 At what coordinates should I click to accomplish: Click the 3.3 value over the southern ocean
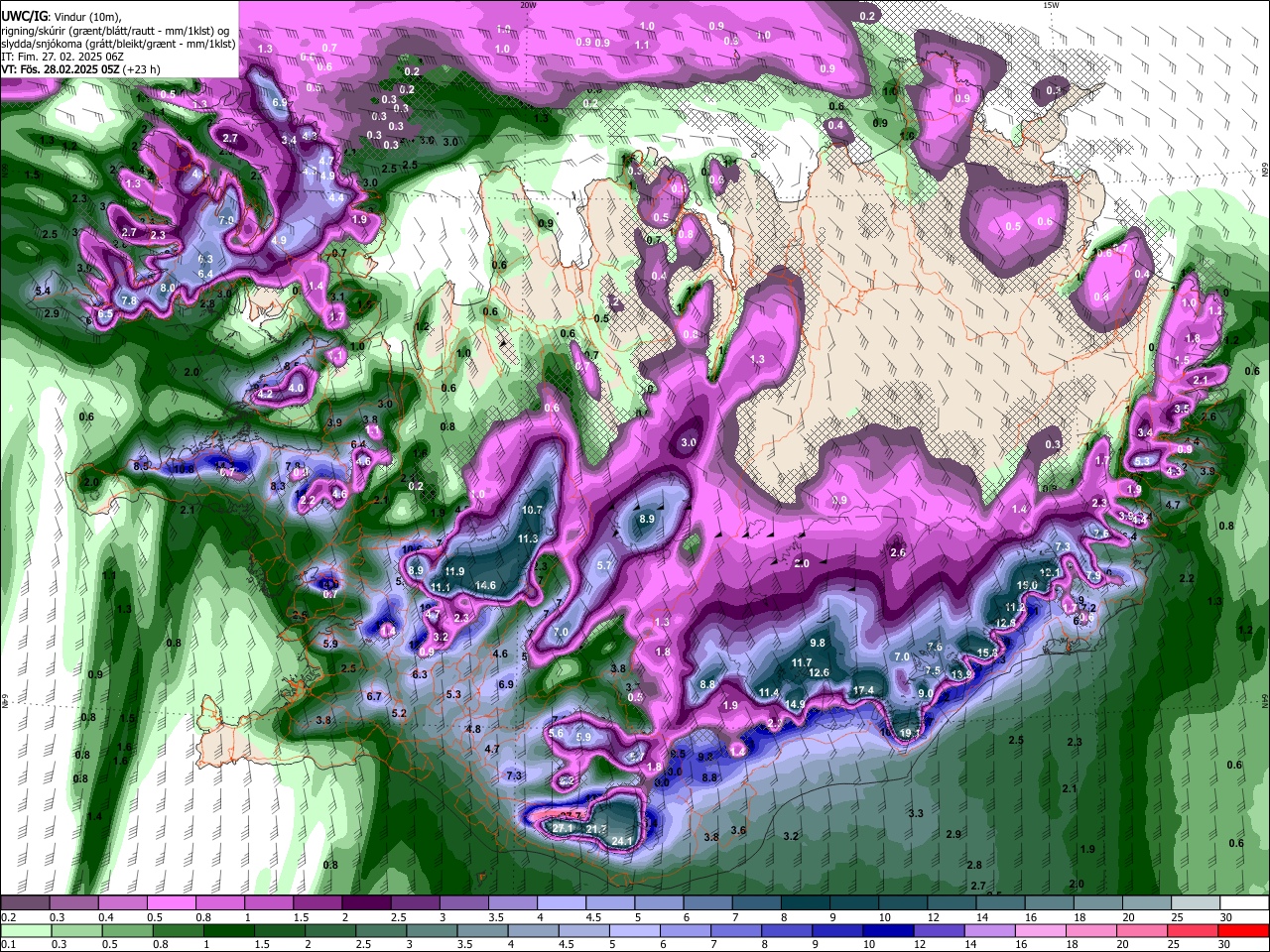[916, 813]
